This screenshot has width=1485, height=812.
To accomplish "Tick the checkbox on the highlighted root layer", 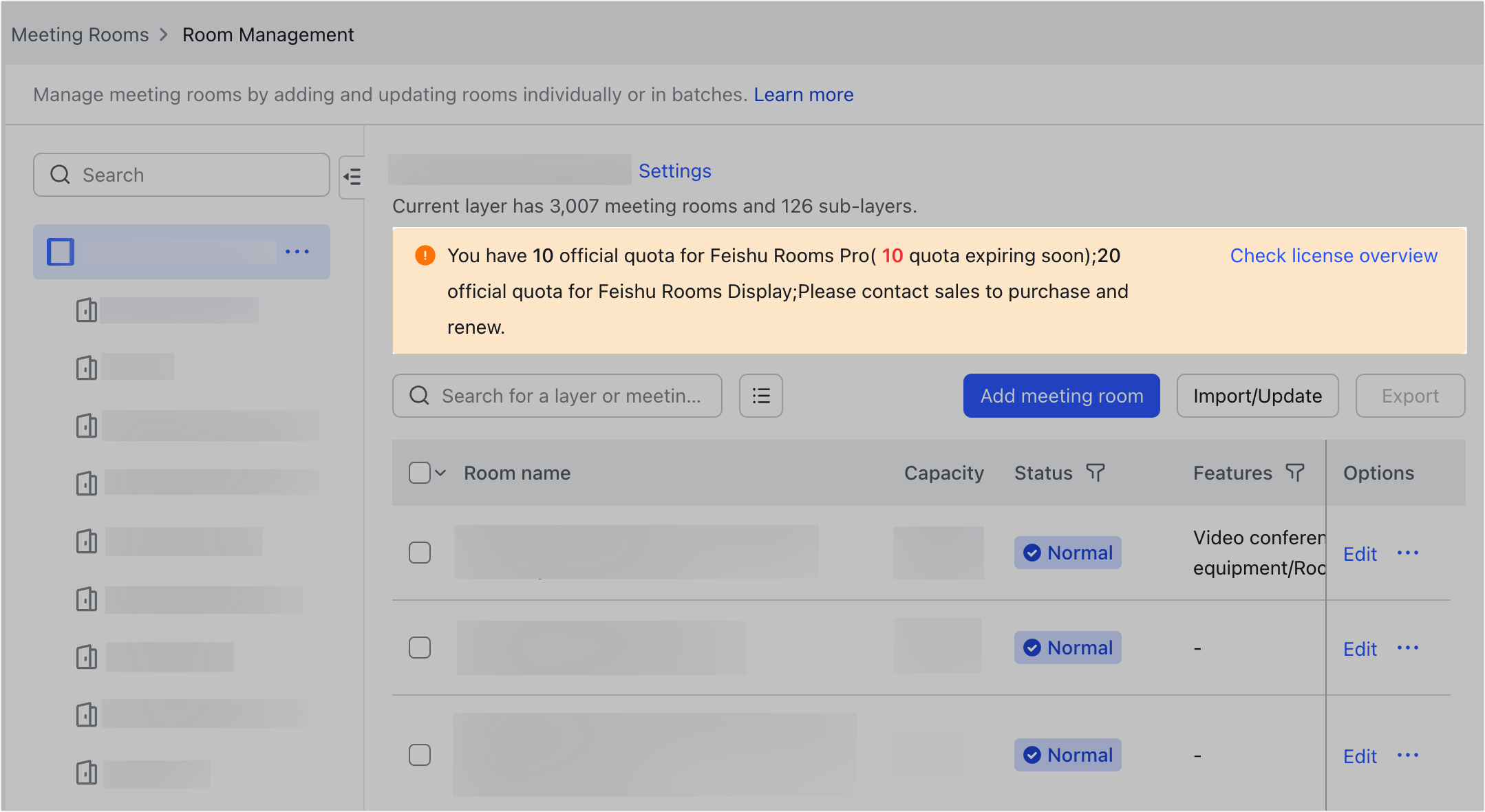I will tap(60, 252).
